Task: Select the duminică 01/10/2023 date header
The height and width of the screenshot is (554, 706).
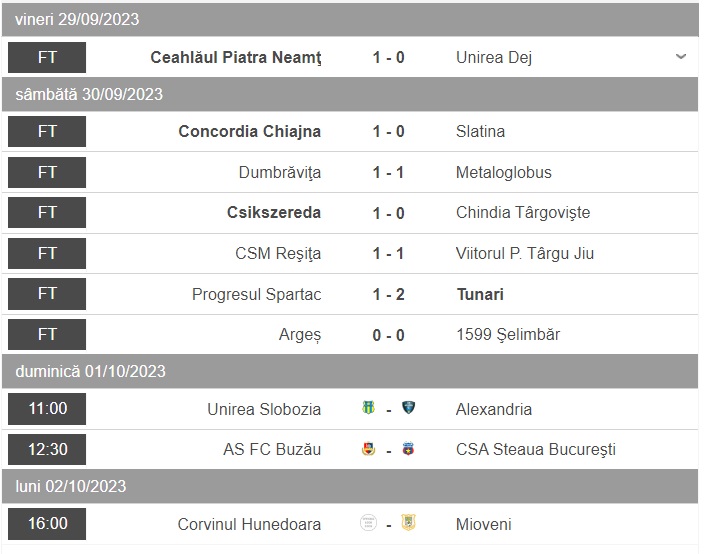Action: coord(91,371)
